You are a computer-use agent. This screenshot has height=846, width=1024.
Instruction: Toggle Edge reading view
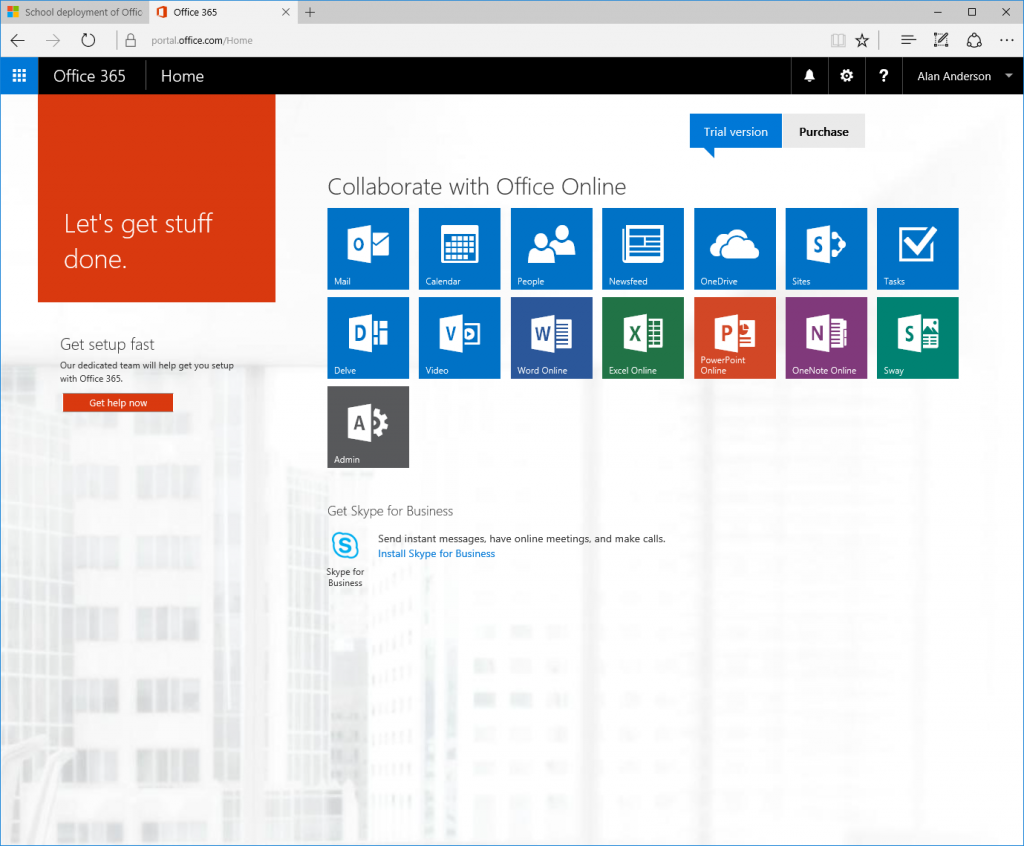click(838, 41)
